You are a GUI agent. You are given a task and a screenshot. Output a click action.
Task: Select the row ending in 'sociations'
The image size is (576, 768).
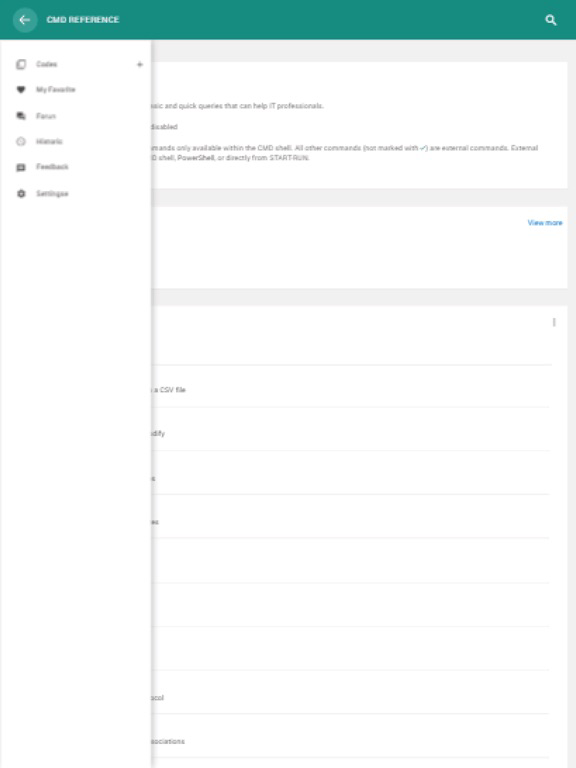click(x=350, y=736)
